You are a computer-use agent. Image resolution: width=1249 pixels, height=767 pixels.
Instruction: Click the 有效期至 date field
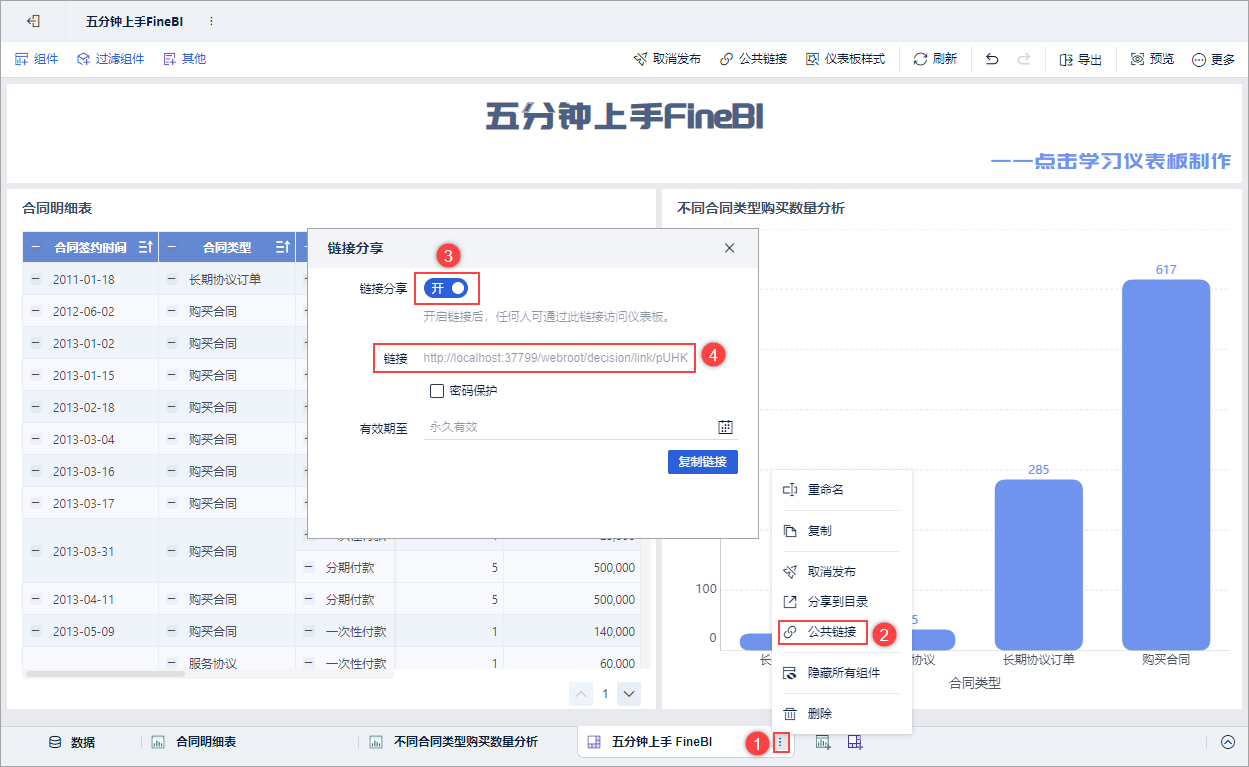click(580, 427)
